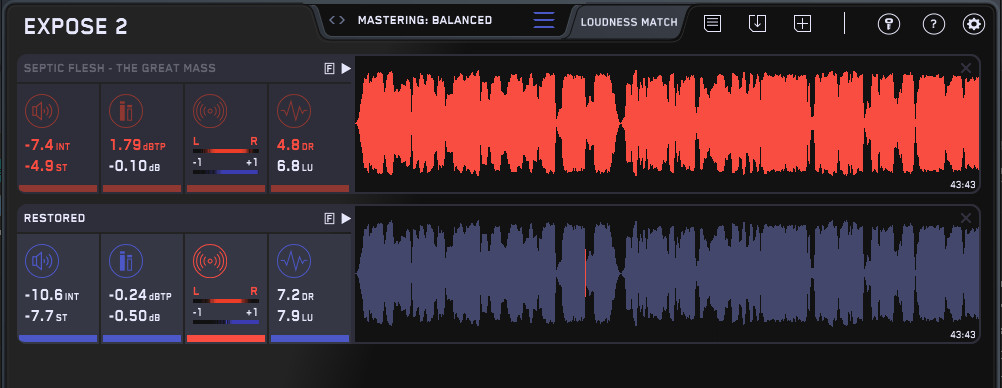Click the 43:43 duration on Septic Flesh waveform

click(x=962, y=184)
